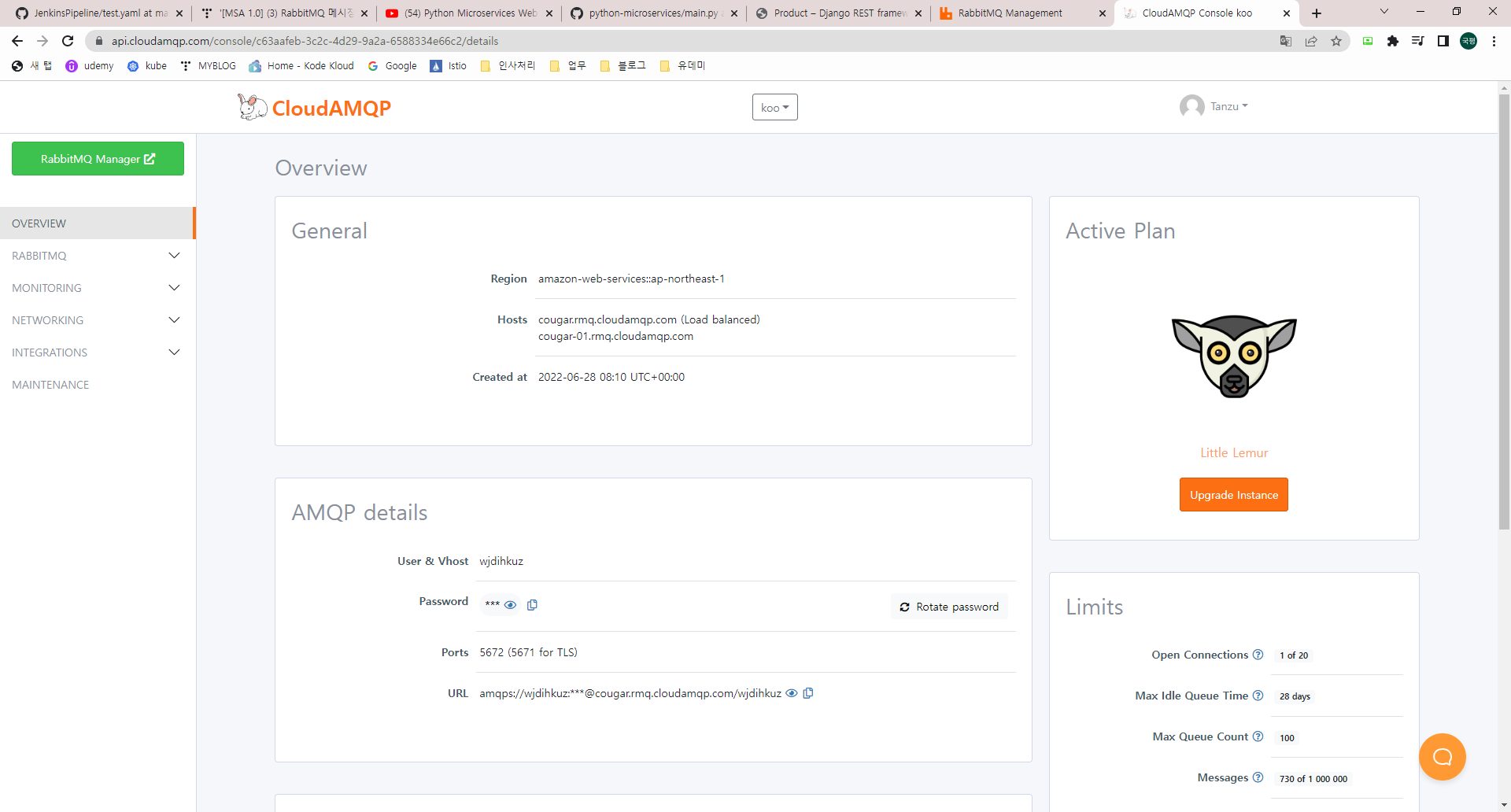Open the MAINTENANCE sidebar item
This screenshot has width=1511, height=812.
point(98,385)
